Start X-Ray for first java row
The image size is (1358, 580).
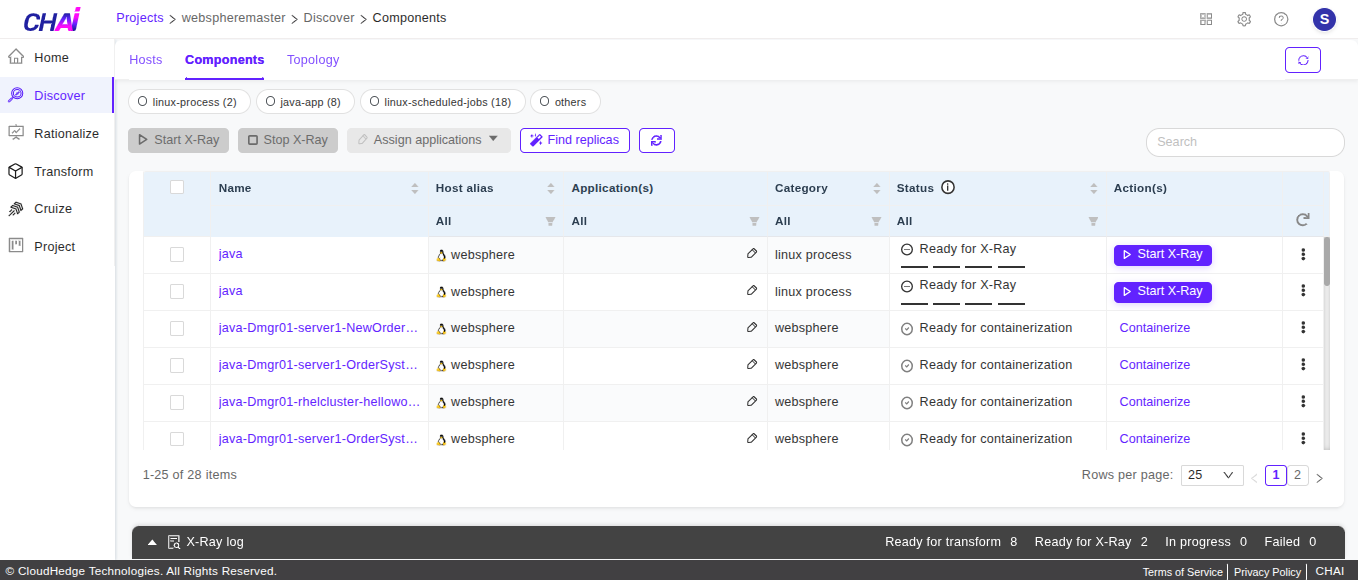click(1163, 255)
